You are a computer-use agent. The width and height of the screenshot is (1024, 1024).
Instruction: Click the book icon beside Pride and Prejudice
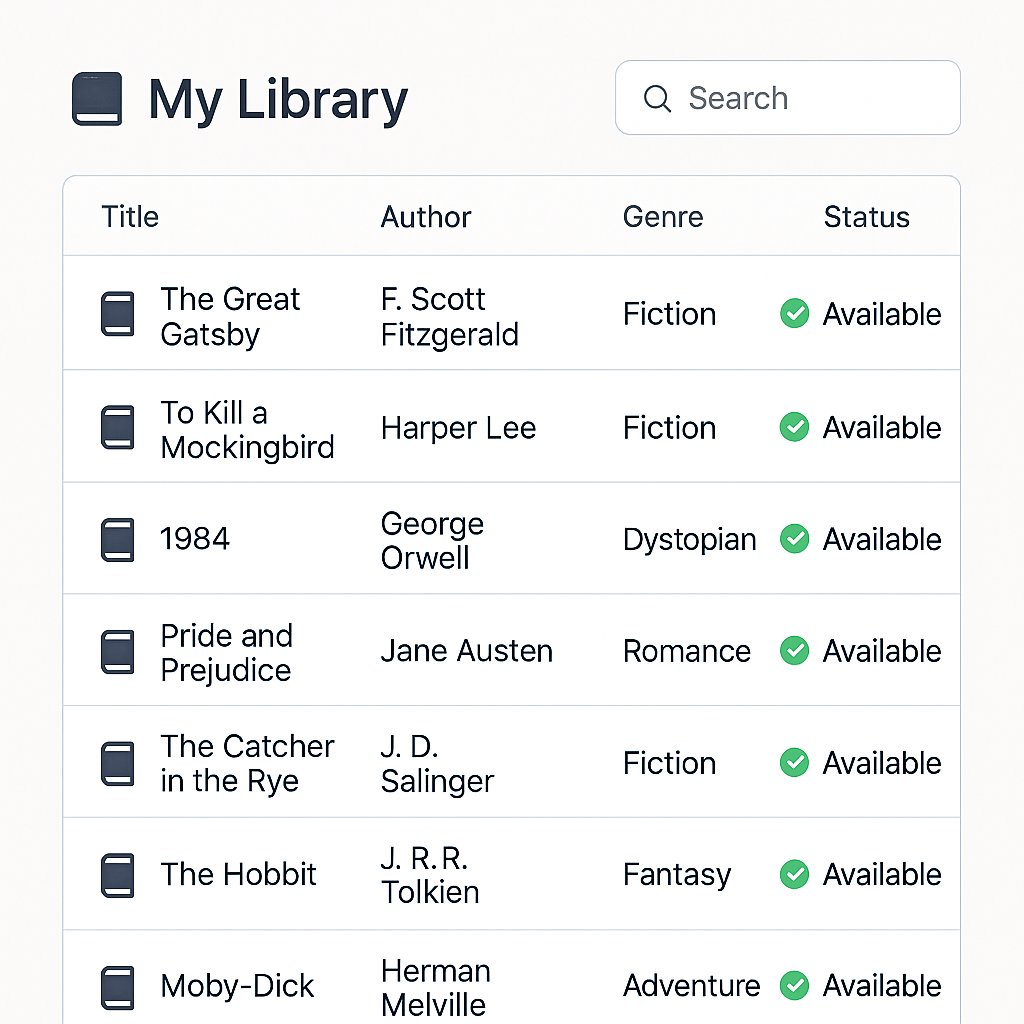tap(117, 650)
